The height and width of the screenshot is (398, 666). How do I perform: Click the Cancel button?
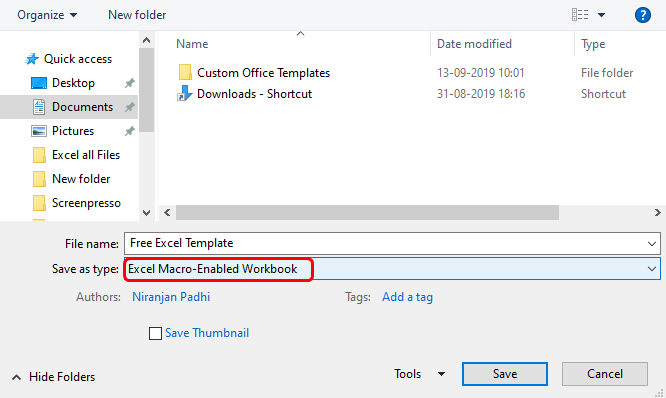point(605,374)
